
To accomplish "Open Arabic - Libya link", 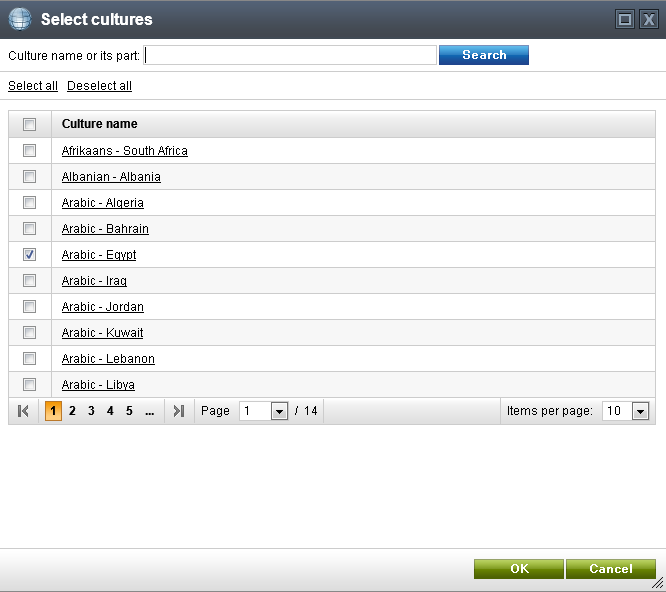I will pyautogui.click(x=98, y=385).
